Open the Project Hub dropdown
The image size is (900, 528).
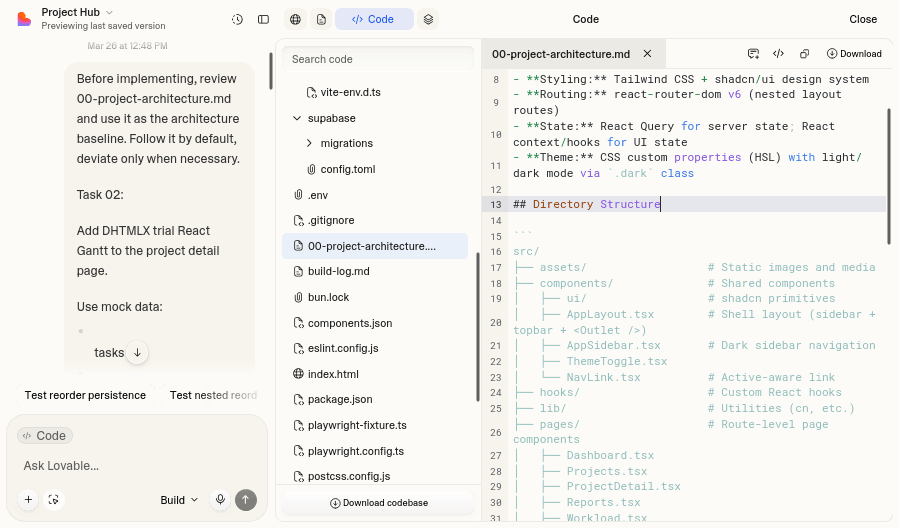tap(77, 12)
